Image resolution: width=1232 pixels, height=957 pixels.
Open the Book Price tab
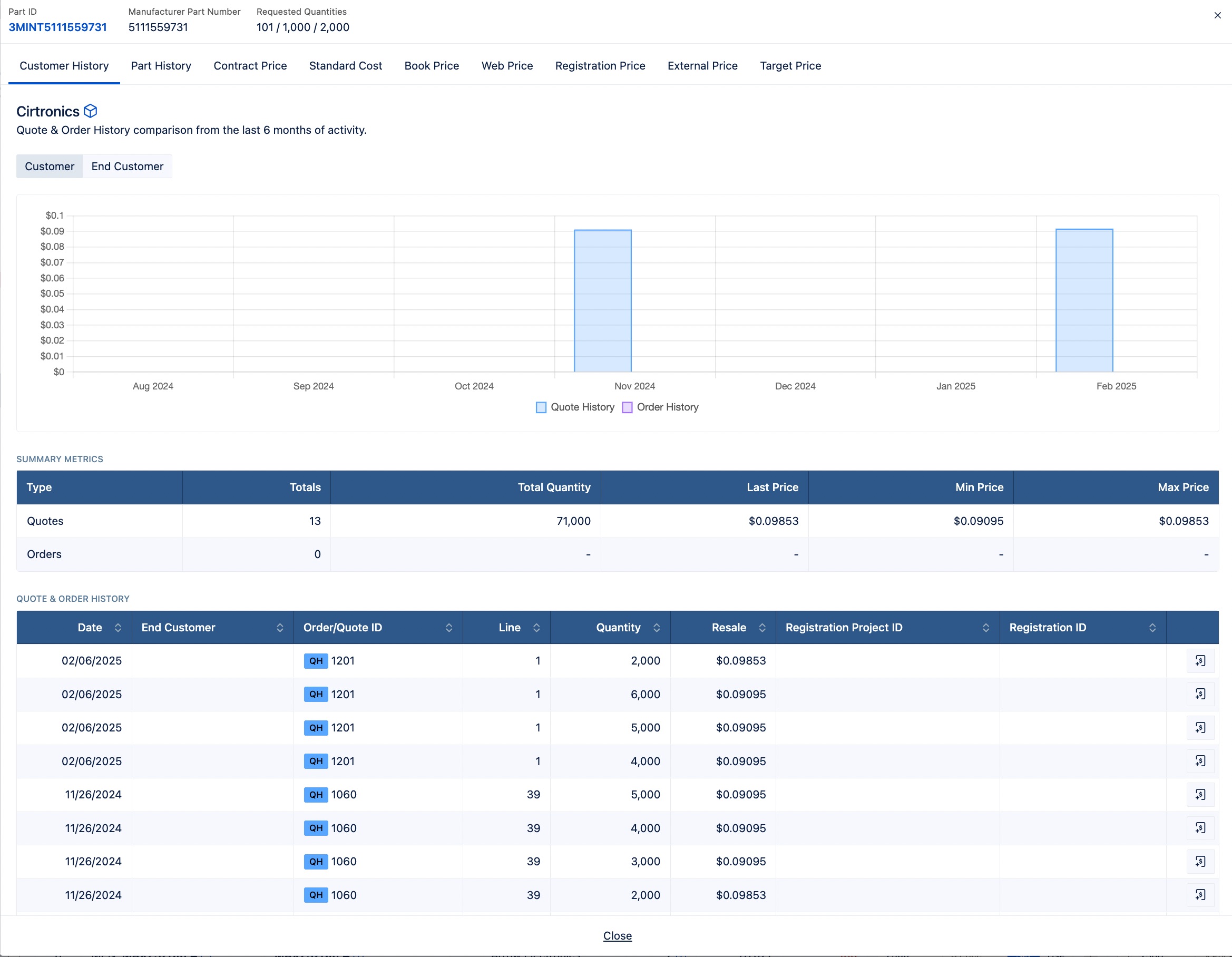pyautogui.click(x=432, y=66)
